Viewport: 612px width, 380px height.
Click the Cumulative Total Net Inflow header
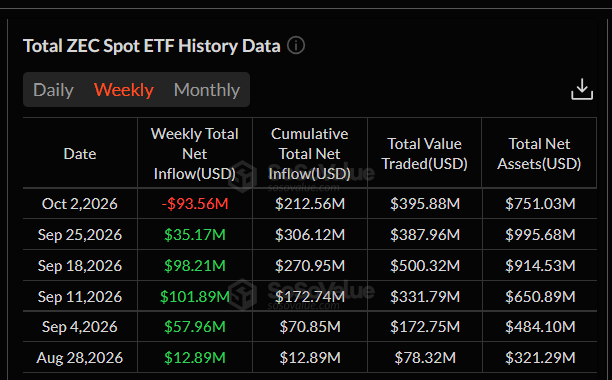point(310,154)
